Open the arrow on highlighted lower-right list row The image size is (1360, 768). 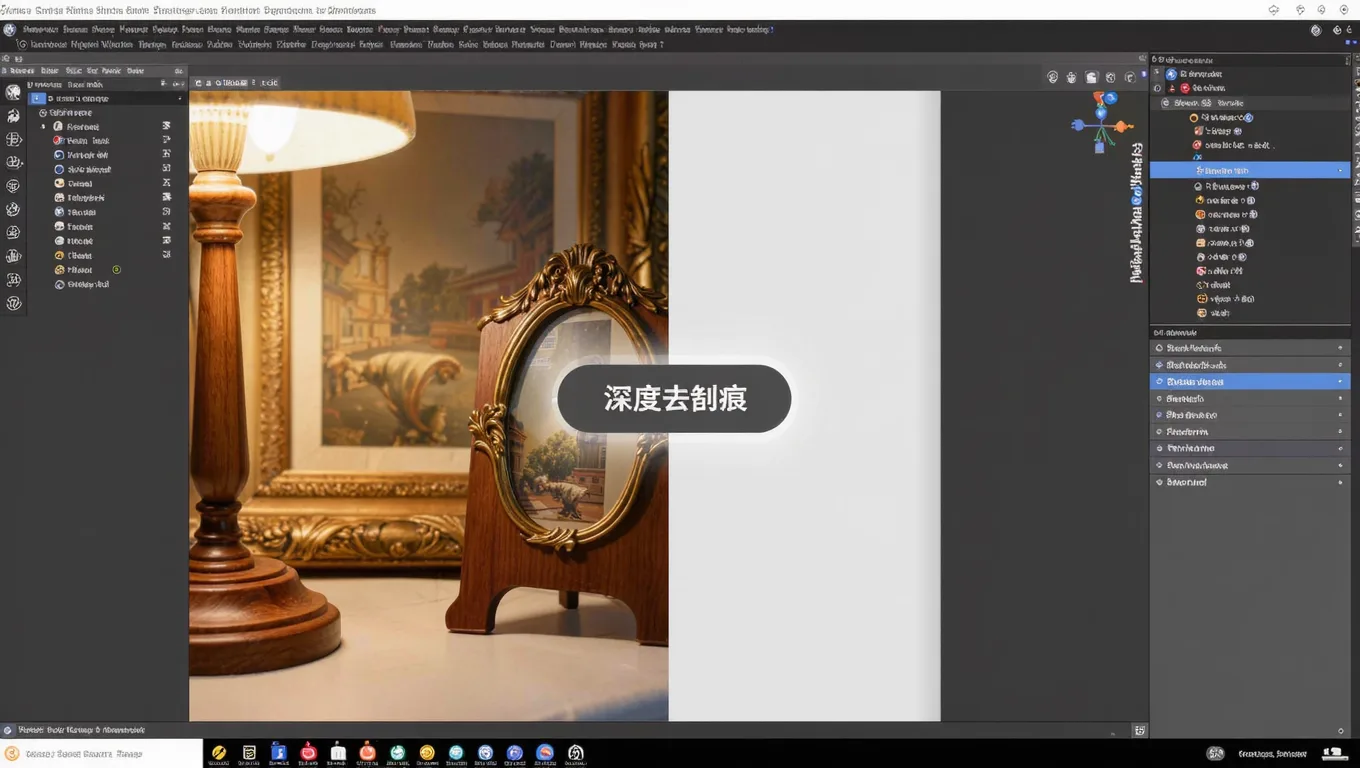(1340, 381)
